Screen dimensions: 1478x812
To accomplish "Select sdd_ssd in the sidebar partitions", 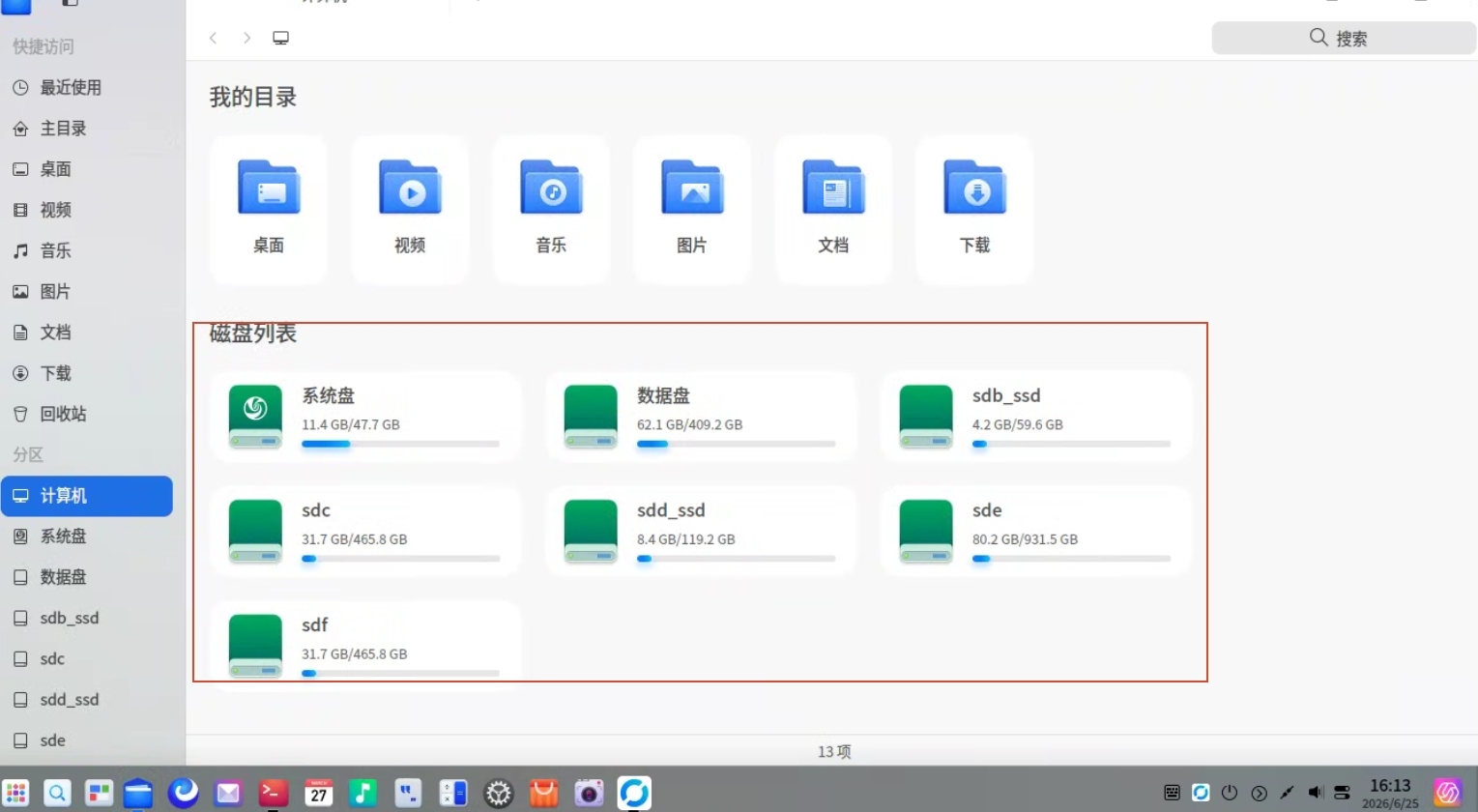I will click(x=87, y=699).
